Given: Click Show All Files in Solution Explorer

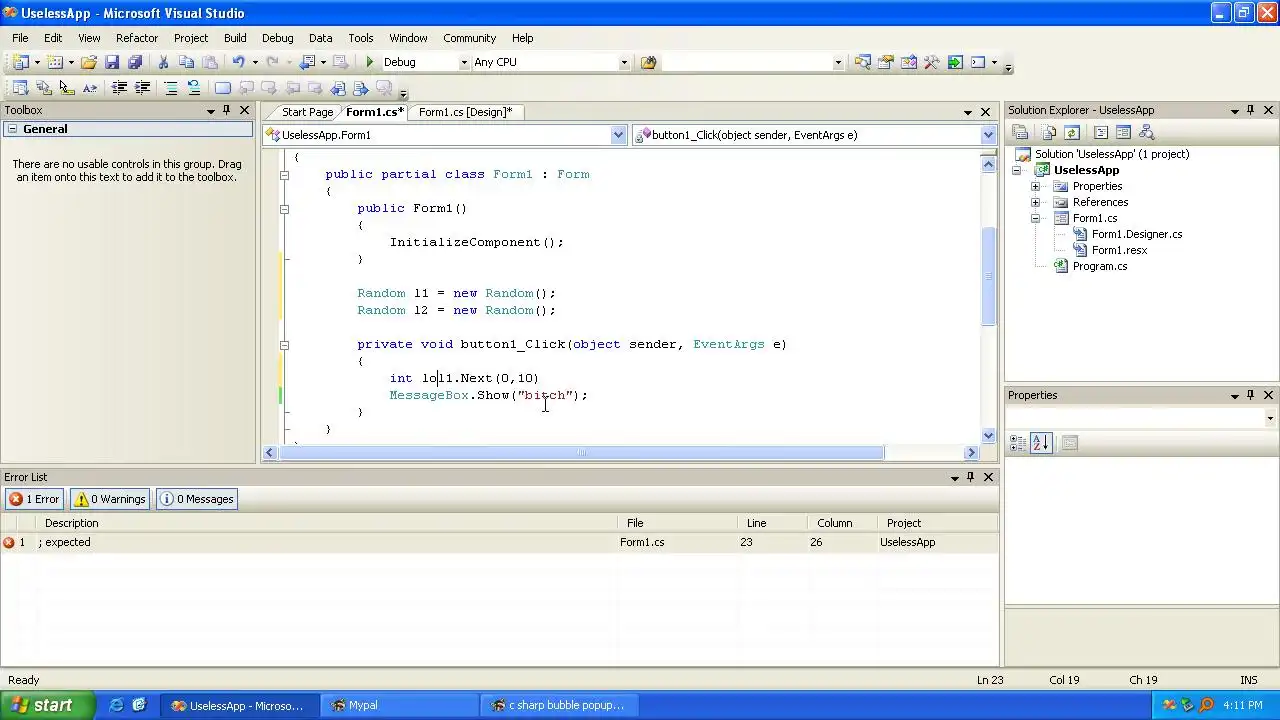Looking at the screenshot, I should [1048, 132].
